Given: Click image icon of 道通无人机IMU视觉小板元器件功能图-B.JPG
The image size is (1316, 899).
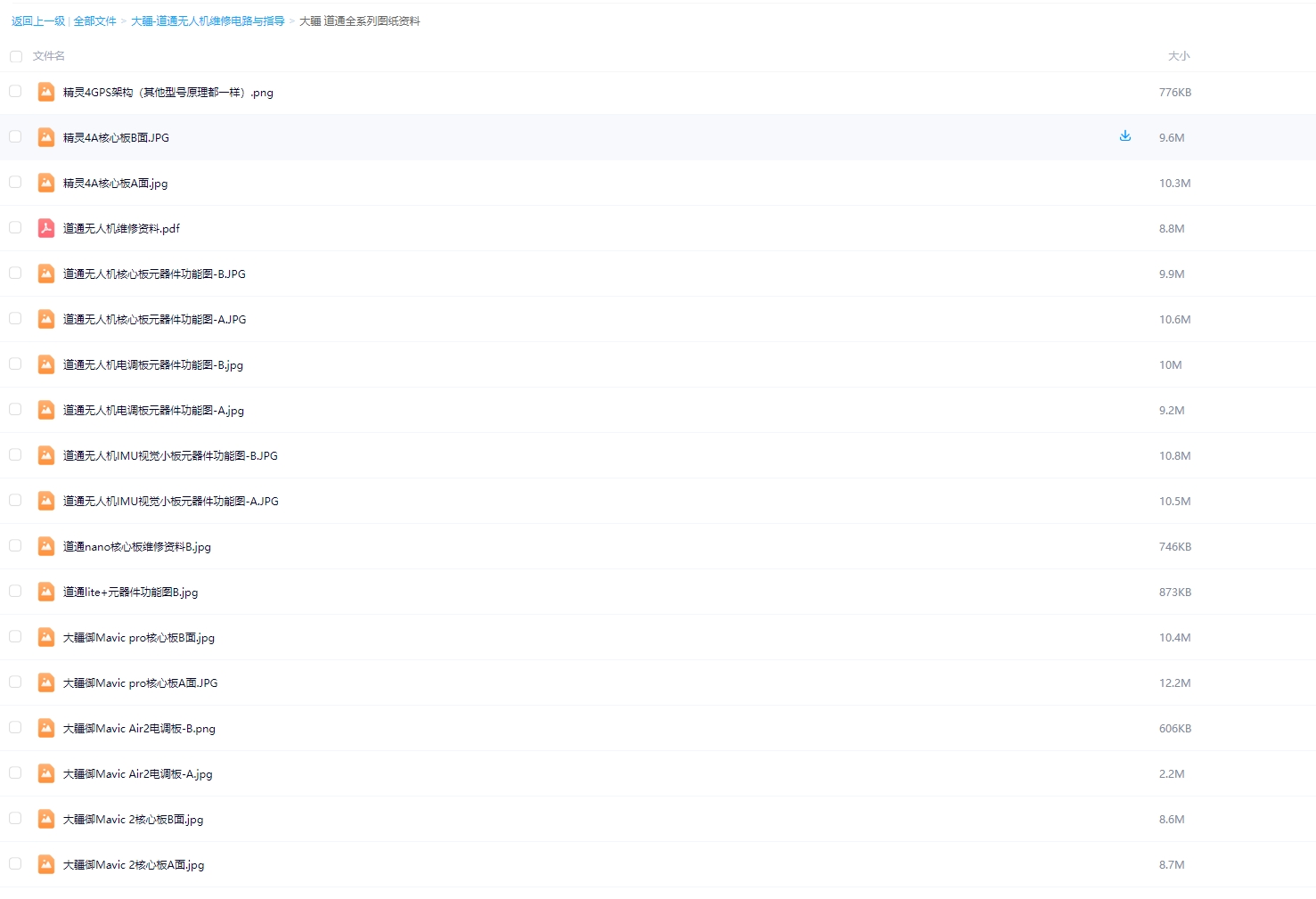Looking at the screenshot, I should coord(46,455).
